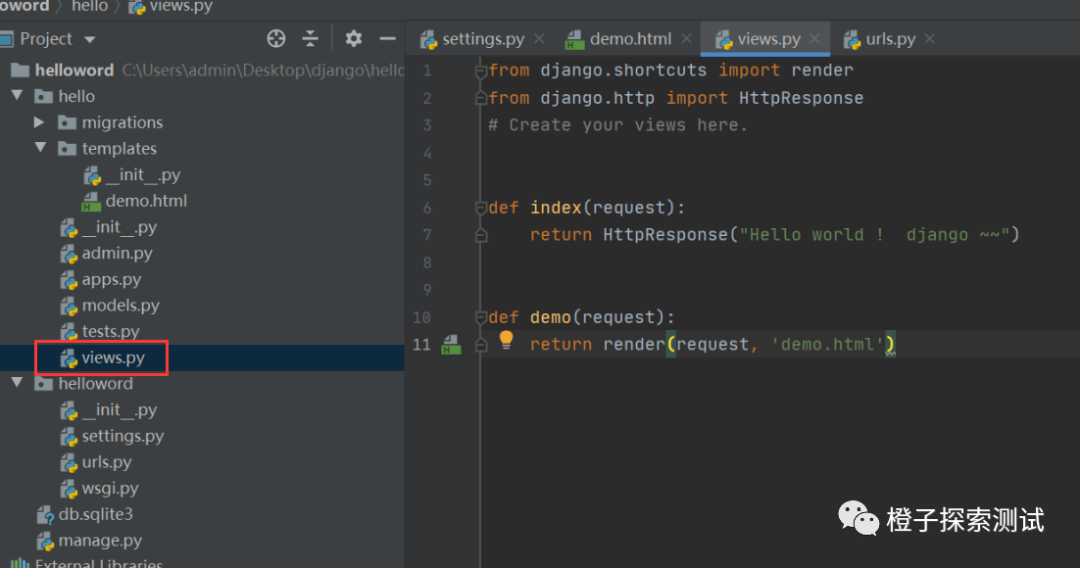
Task: Hide the Project panel with minus icon
Action: [388, 39]
